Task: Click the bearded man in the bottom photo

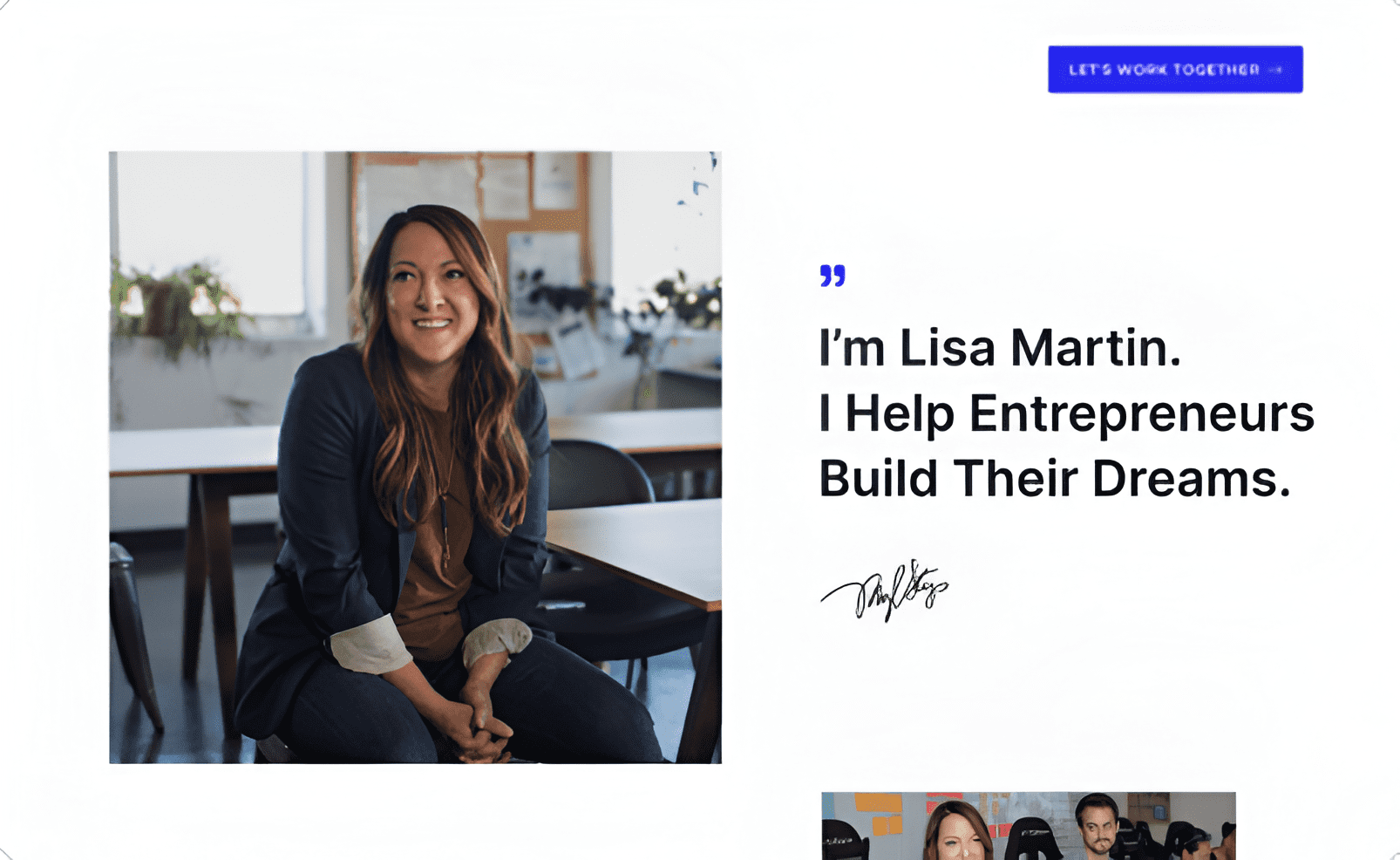Action: click(1098, 824)
